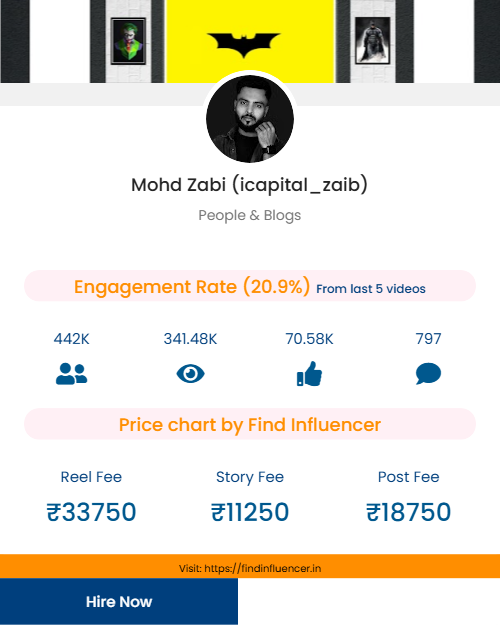500x625 pixels.
Task: Click Mohd Zabi's profile photo
Action: point(250,119)
